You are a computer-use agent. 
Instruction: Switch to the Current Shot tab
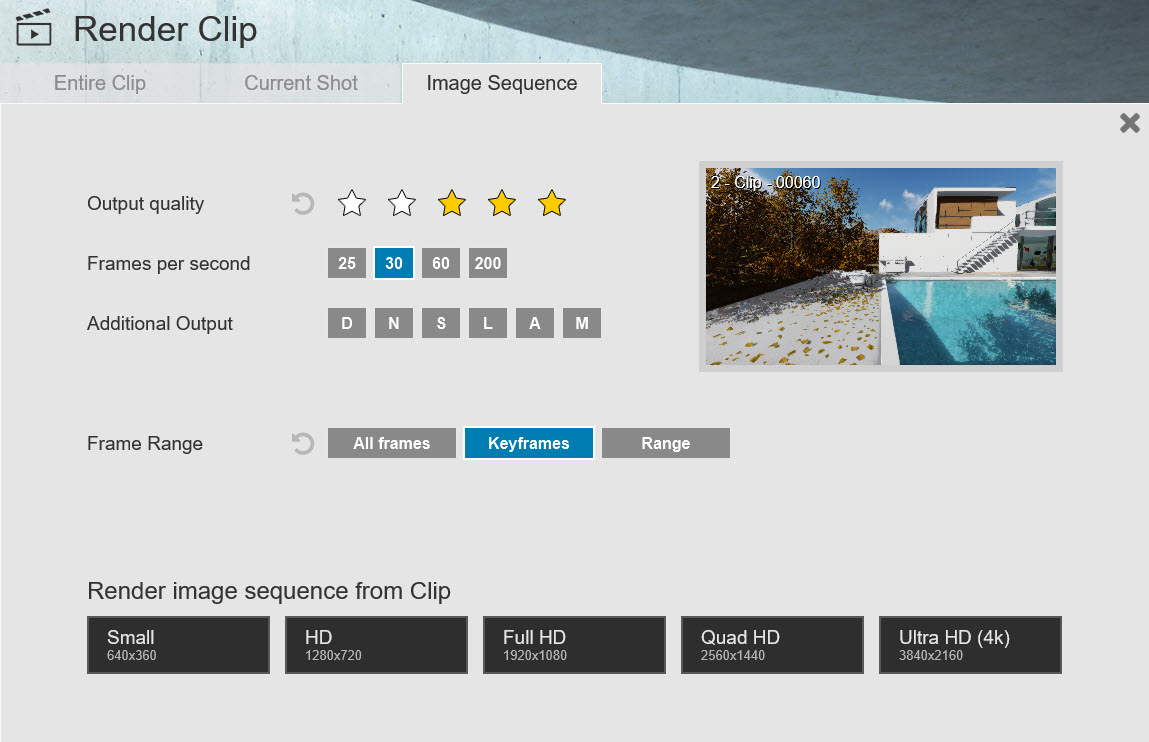pos(300,83)
